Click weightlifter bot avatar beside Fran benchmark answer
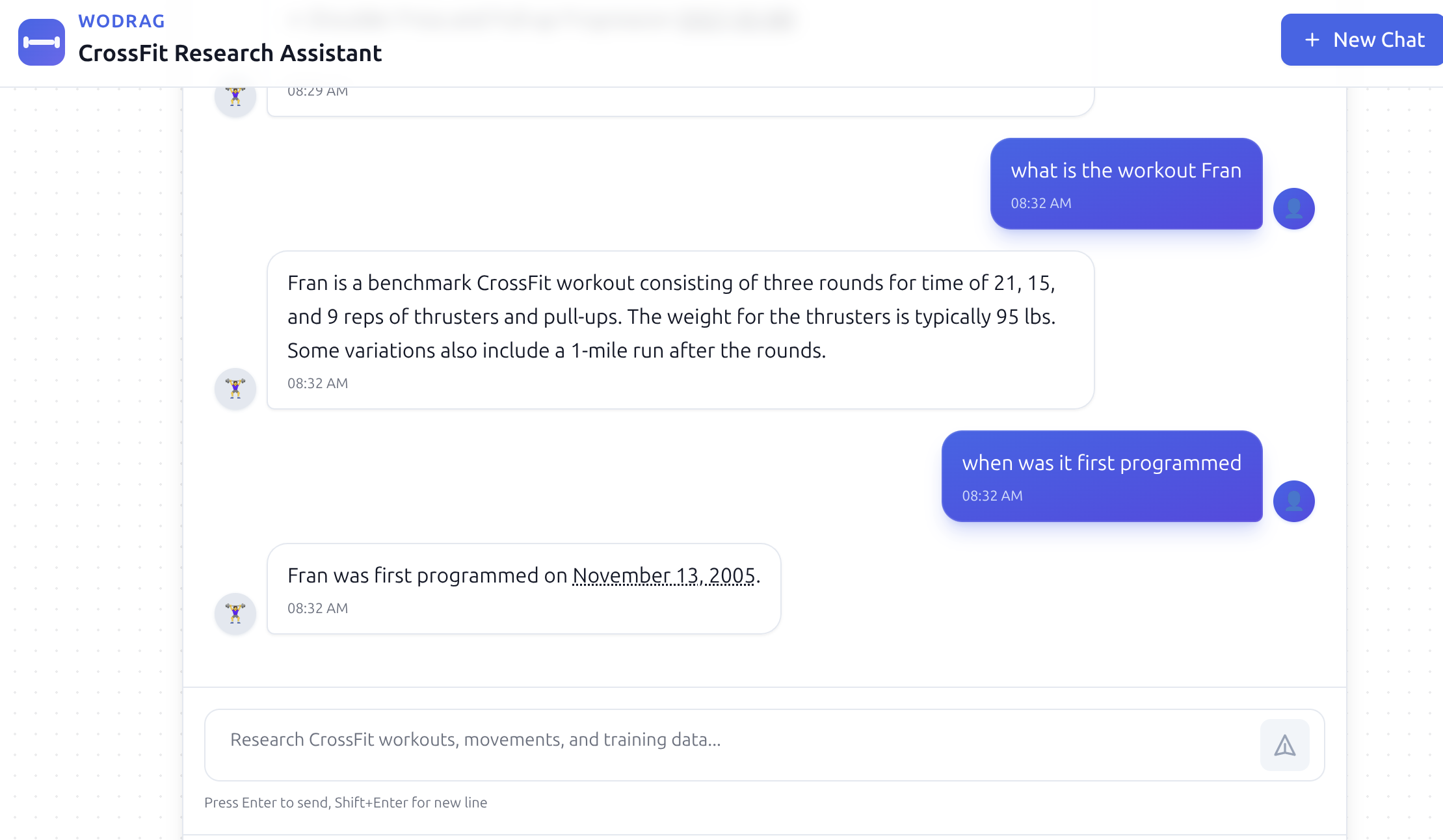The width and height of the screenshot is (1443, 840). 235,389
